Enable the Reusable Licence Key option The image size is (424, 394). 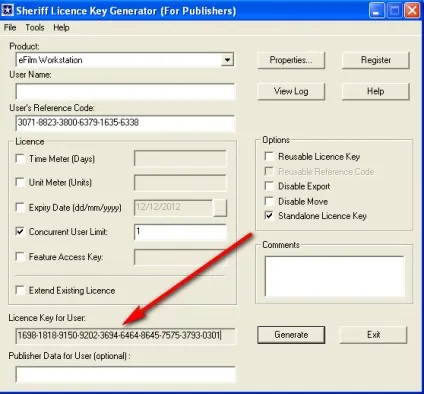(269, 156)
